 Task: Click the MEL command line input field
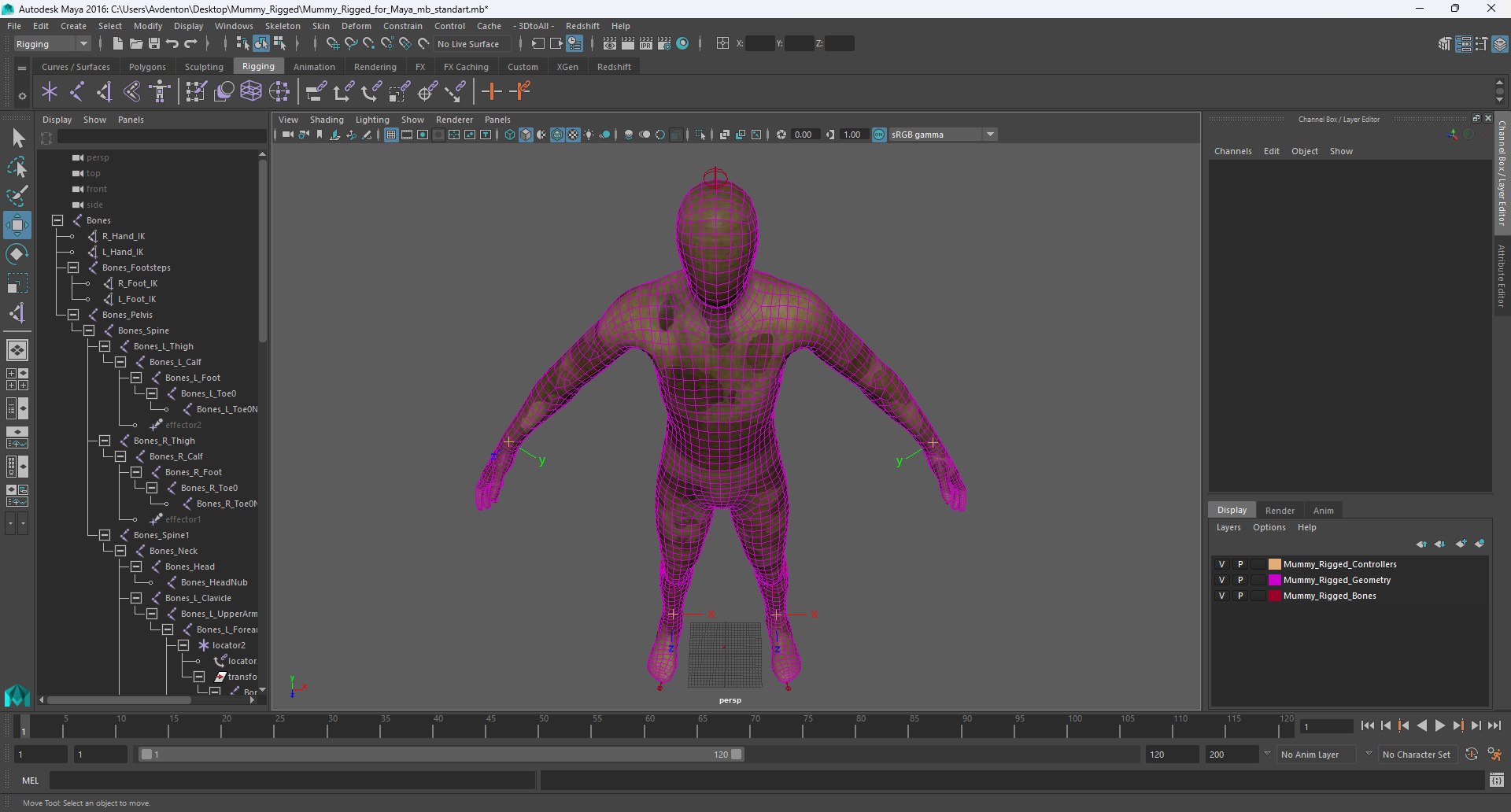pos(293,781)
